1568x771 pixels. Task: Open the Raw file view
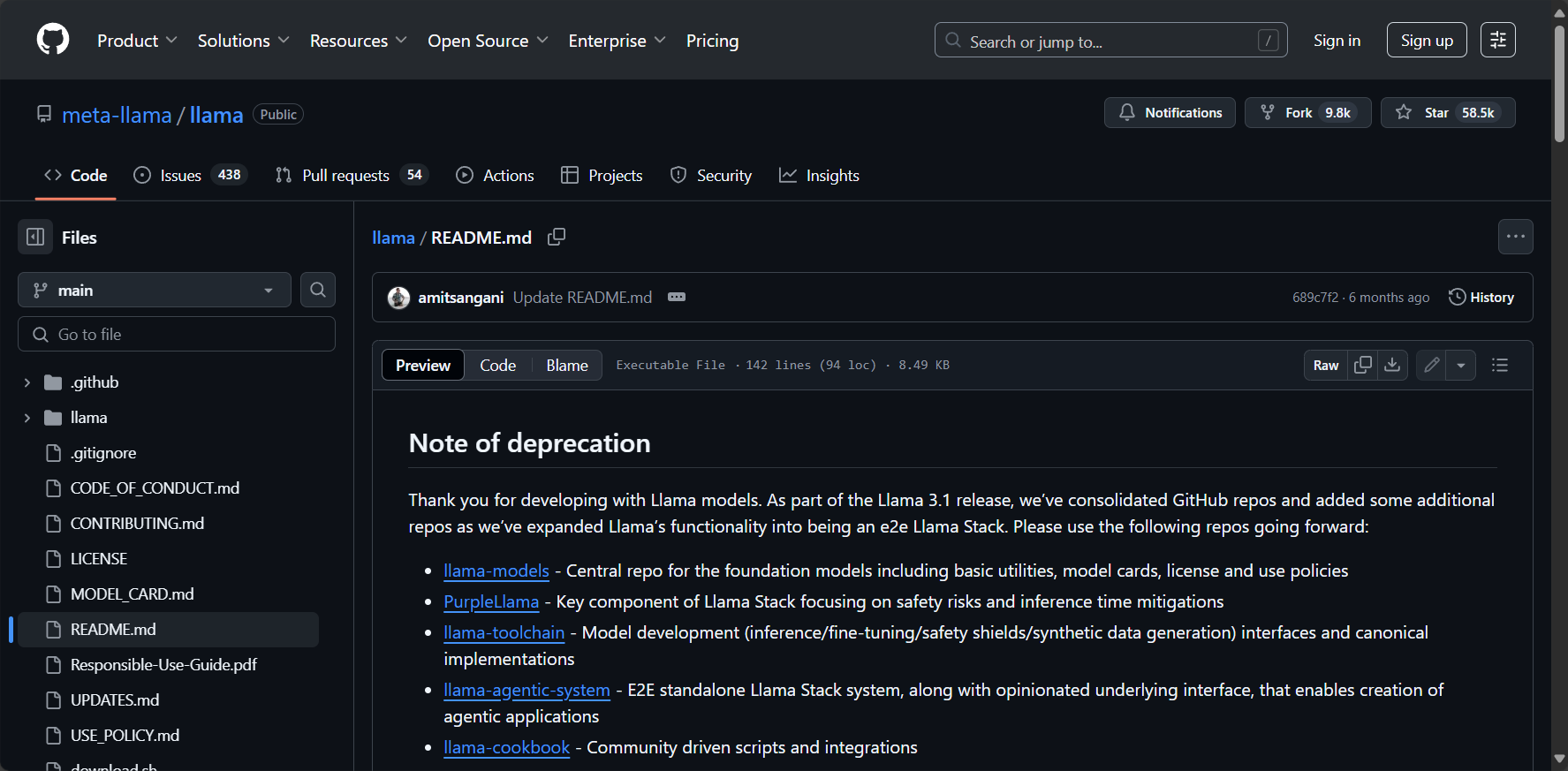[1326, 365]
